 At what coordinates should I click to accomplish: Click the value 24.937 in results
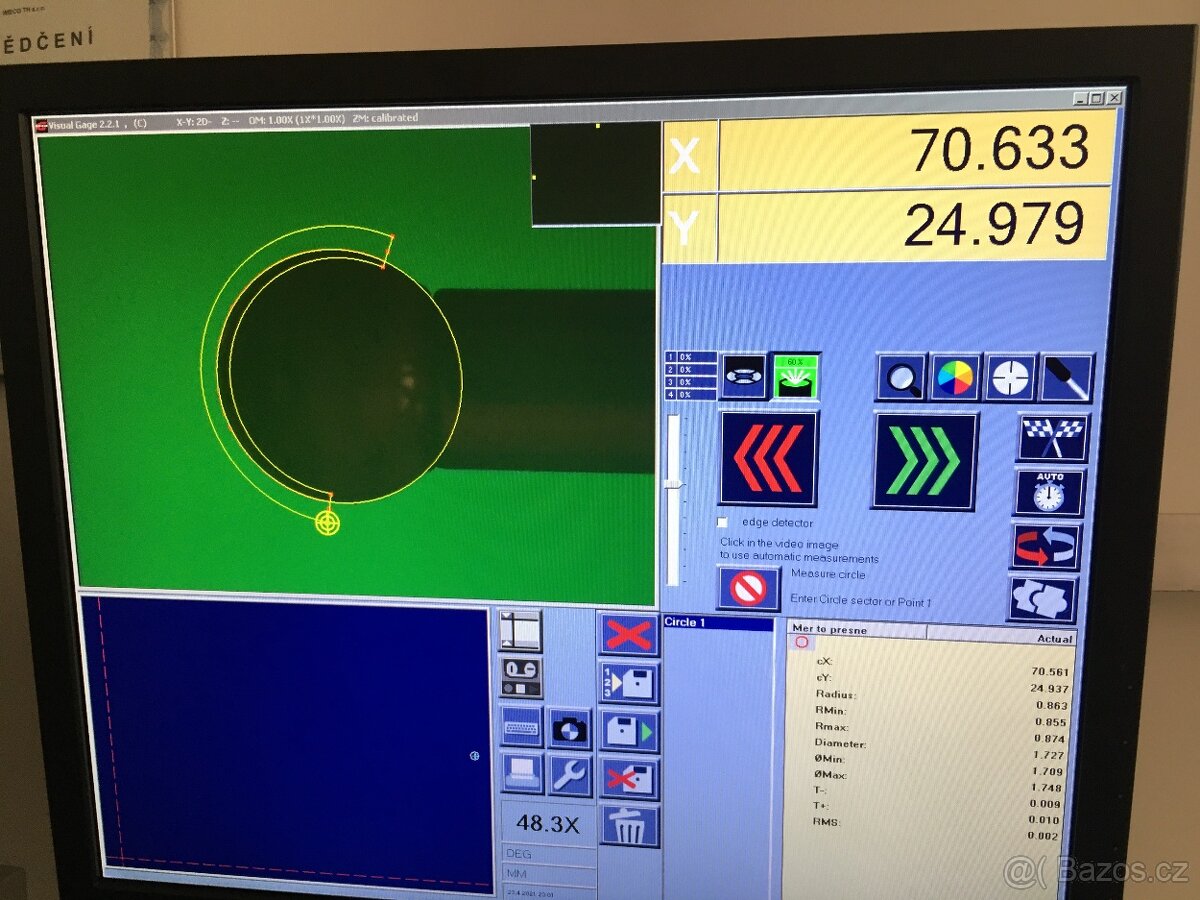(1049, 688)
